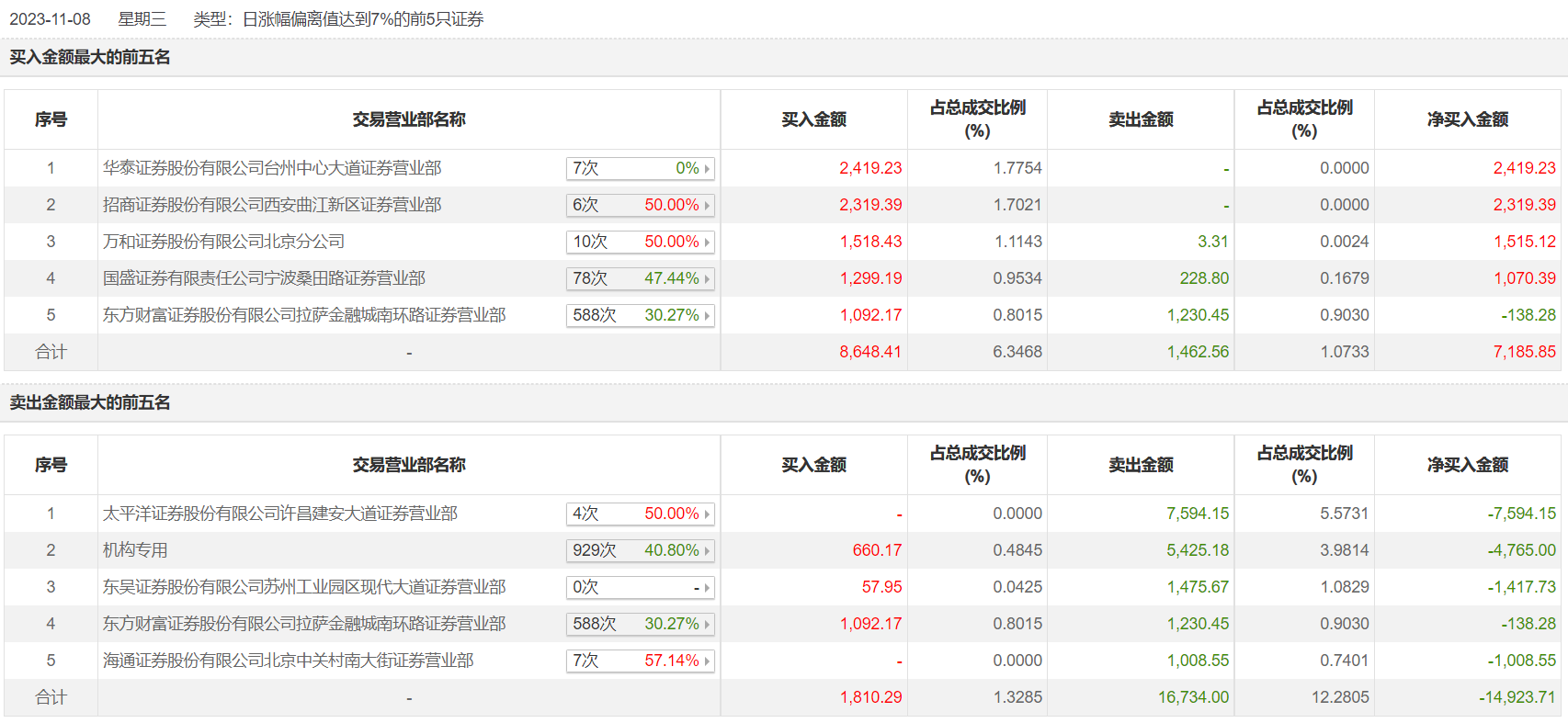The width and height of the screenshot is (1568, 723).
Task: Click the 12.2805 total percentage cell
Action: pyautogui.click(x=1340, y=697)
